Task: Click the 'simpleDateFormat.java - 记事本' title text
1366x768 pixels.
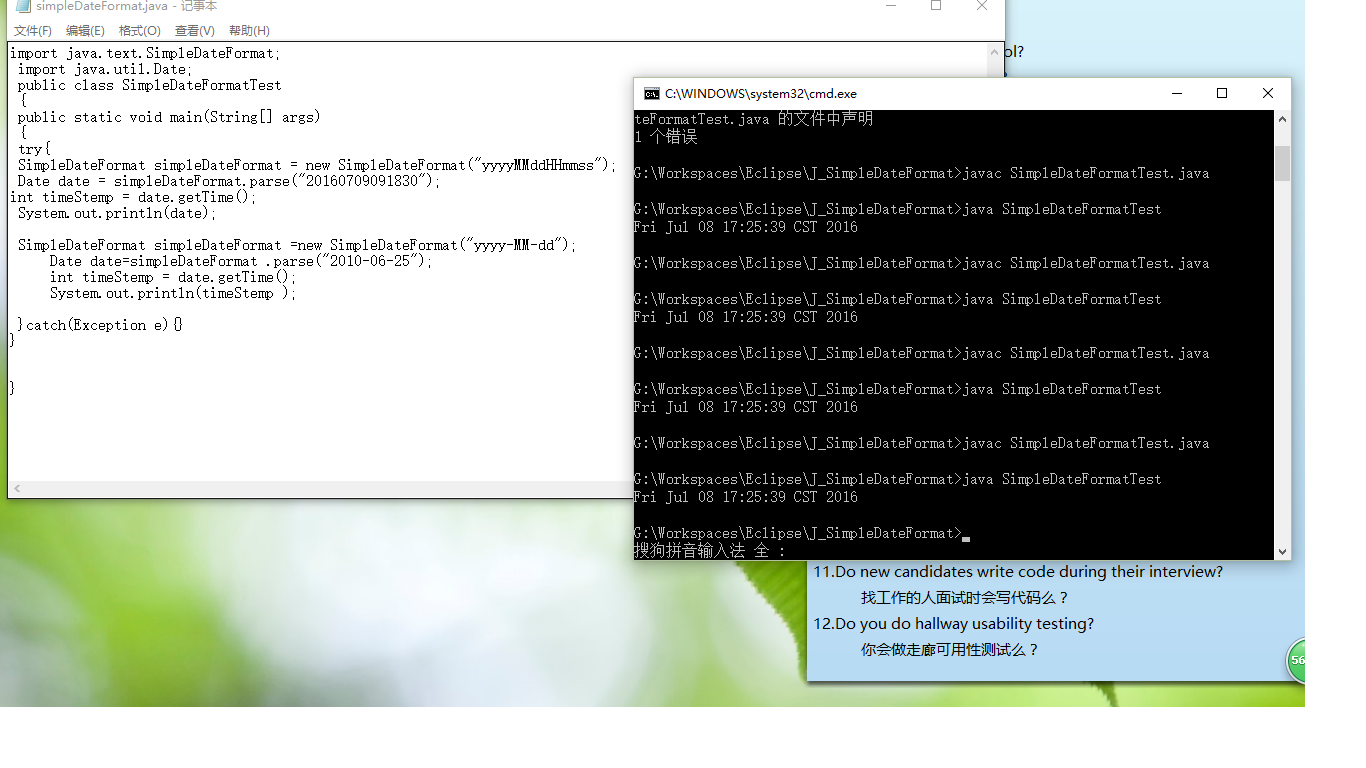Action: pos(126,6)
